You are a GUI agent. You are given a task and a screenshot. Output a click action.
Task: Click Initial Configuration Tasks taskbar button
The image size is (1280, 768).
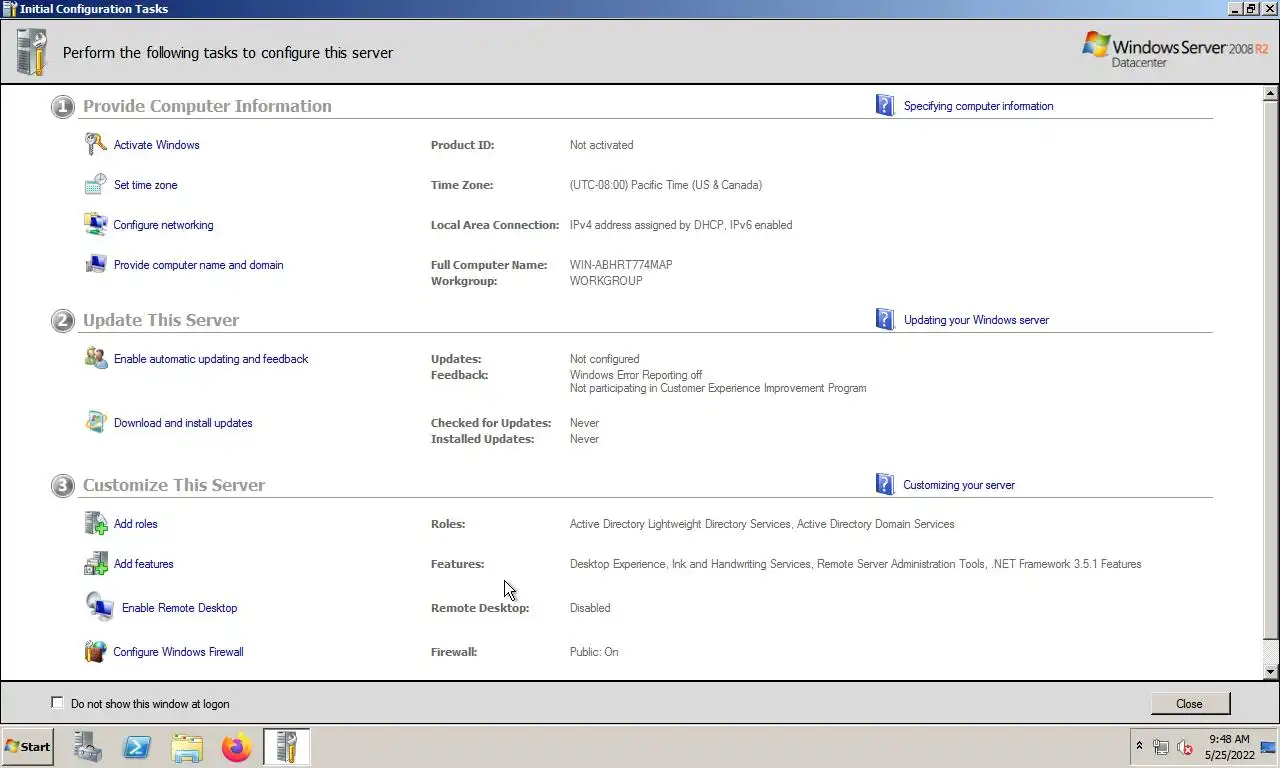pos(287,747)
